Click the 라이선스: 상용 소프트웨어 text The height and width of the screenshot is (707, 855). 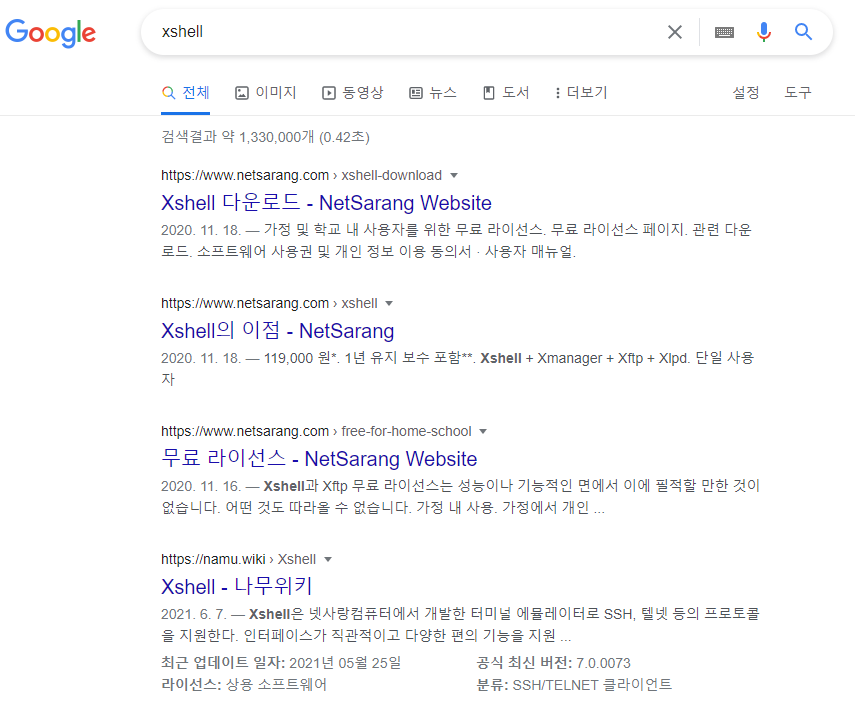click(x=244, y=685)
